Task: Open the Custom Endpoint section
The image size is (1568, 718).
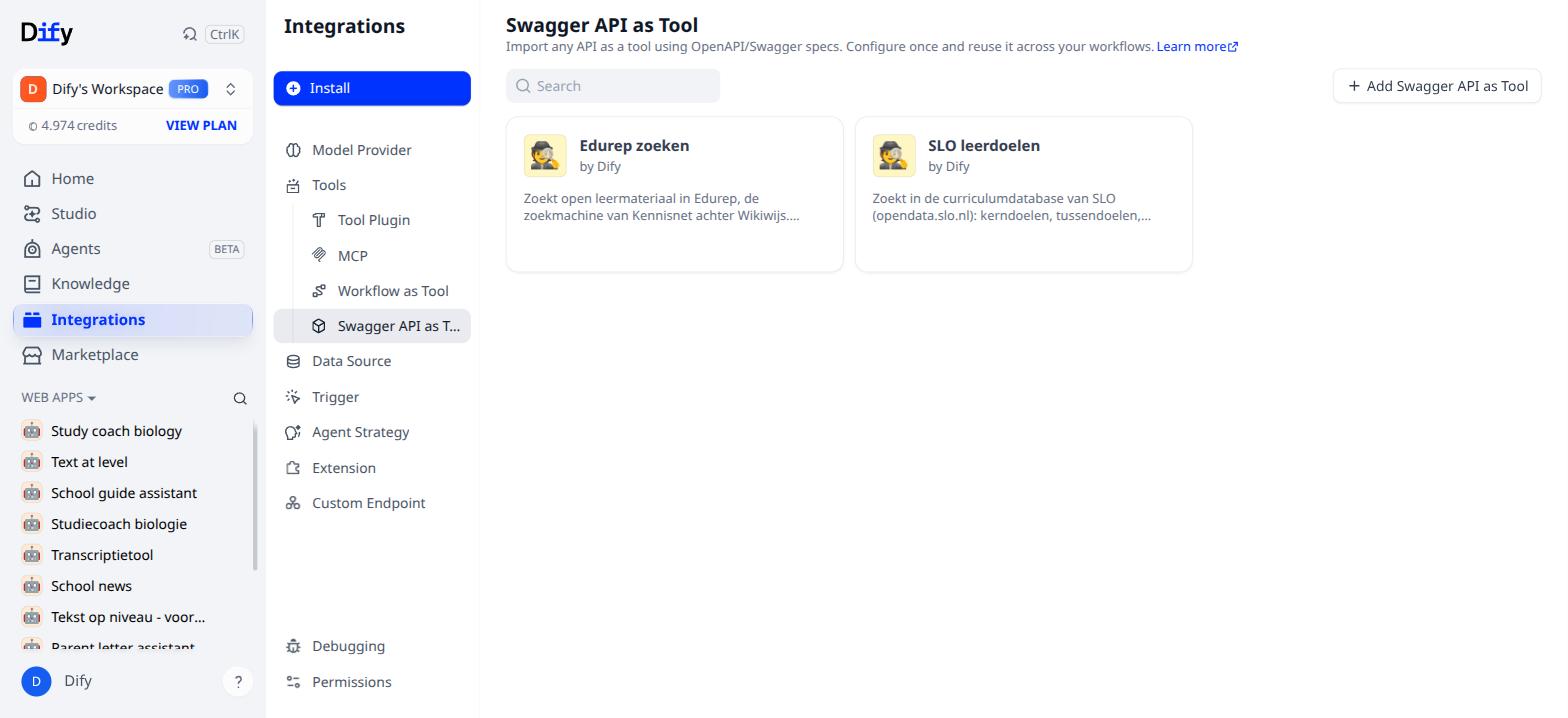Action: (372, 503)
